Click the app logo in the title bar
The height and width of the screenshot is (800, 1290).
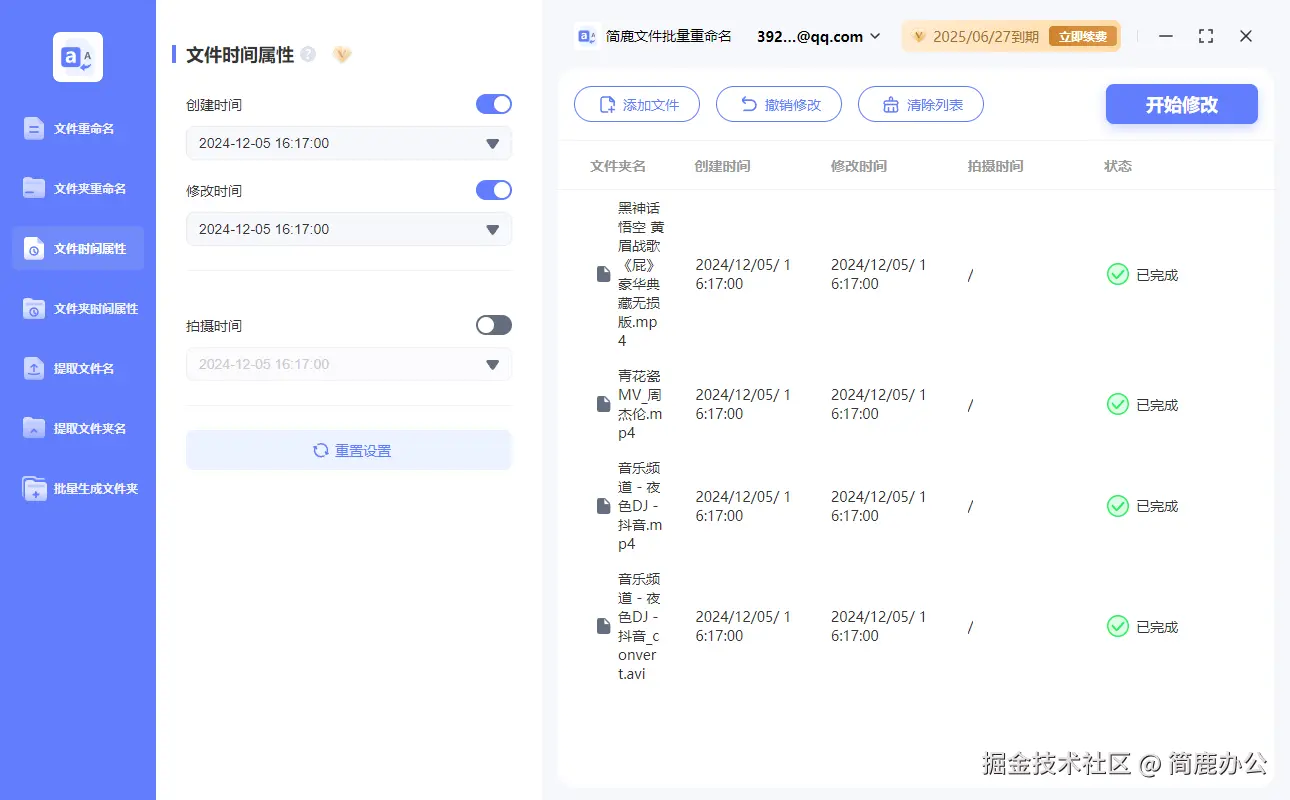585,36
